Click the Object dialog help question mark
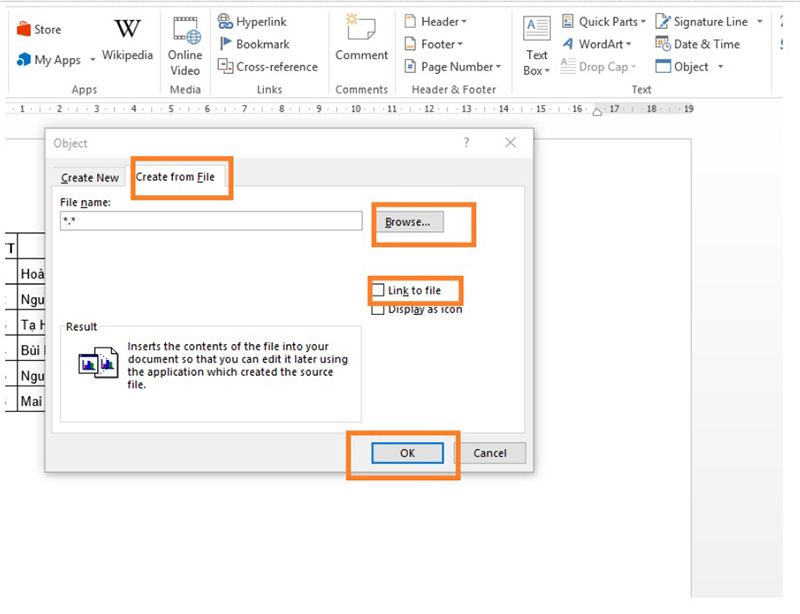Image resolution: width=800 pixels, height=614 pixels. click(466, 142)
